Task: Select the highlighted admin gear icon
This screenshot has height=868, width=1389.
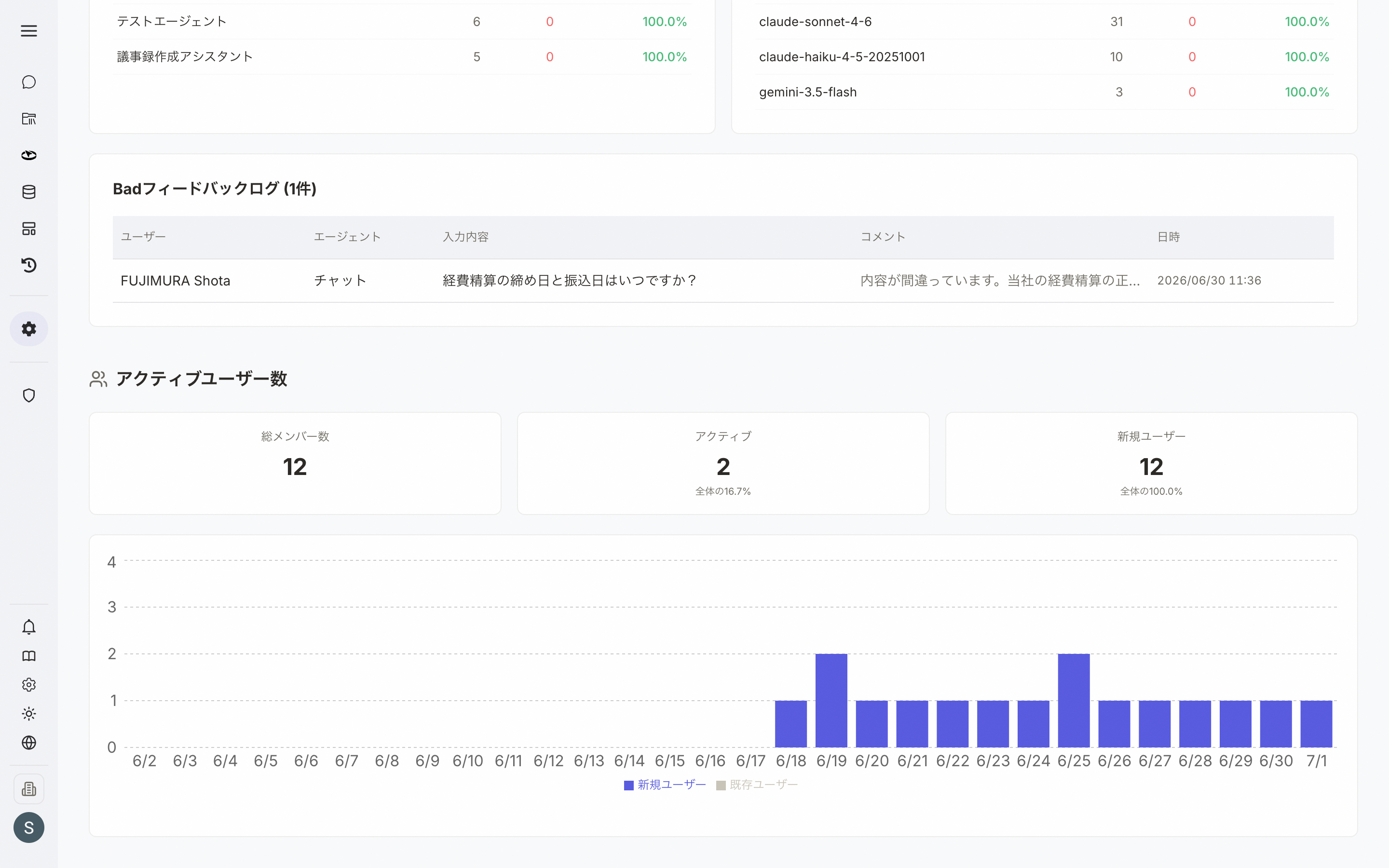Action: click(29, 329)
